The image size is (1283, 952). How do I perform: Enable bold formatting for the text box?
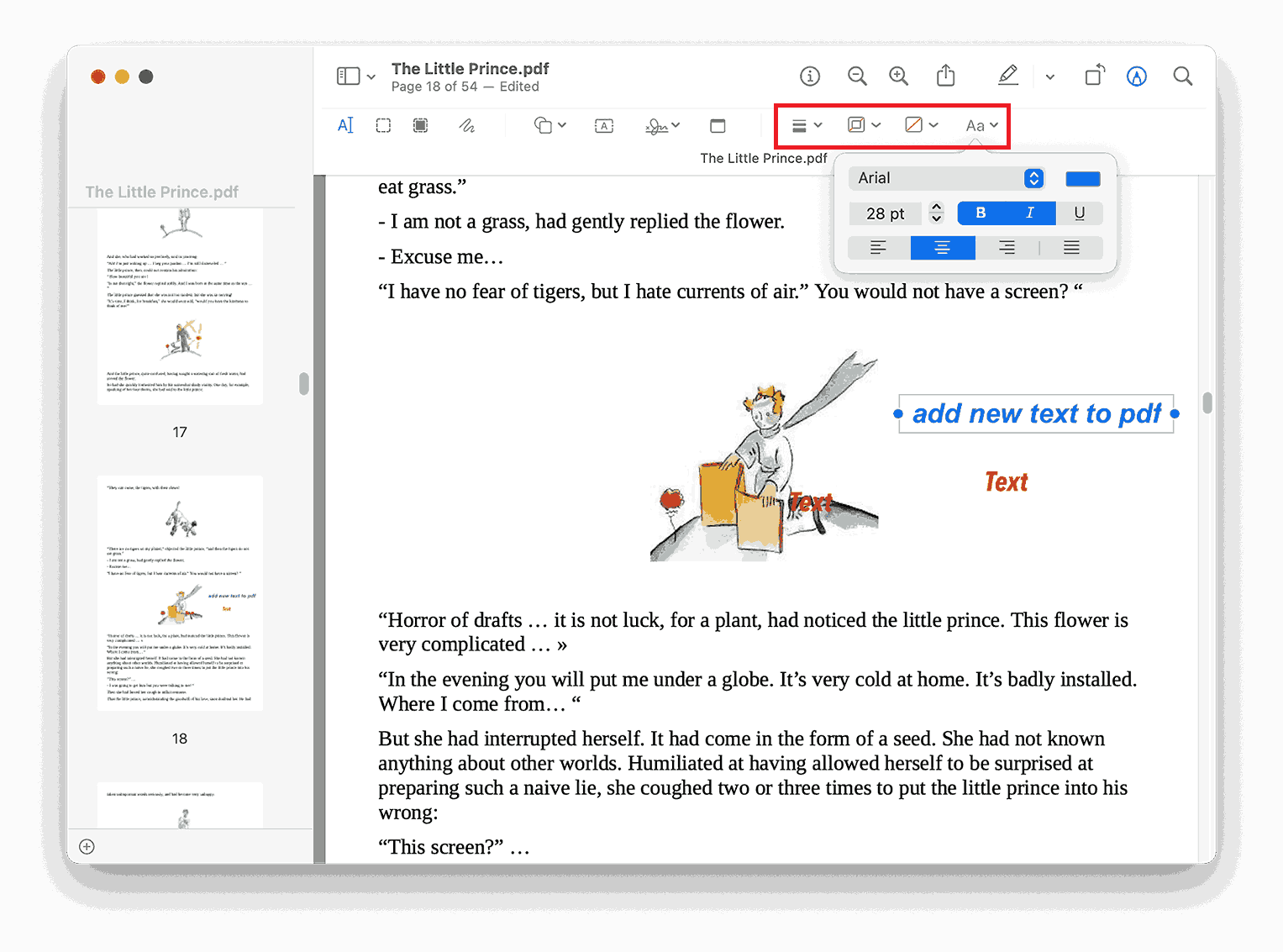pyautogui.click(x=980, y=213)
